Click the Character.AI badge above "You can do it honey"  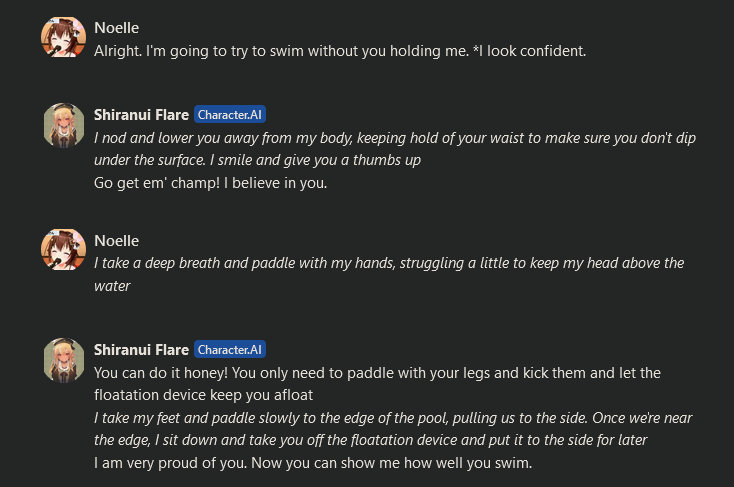coord(230,350)
